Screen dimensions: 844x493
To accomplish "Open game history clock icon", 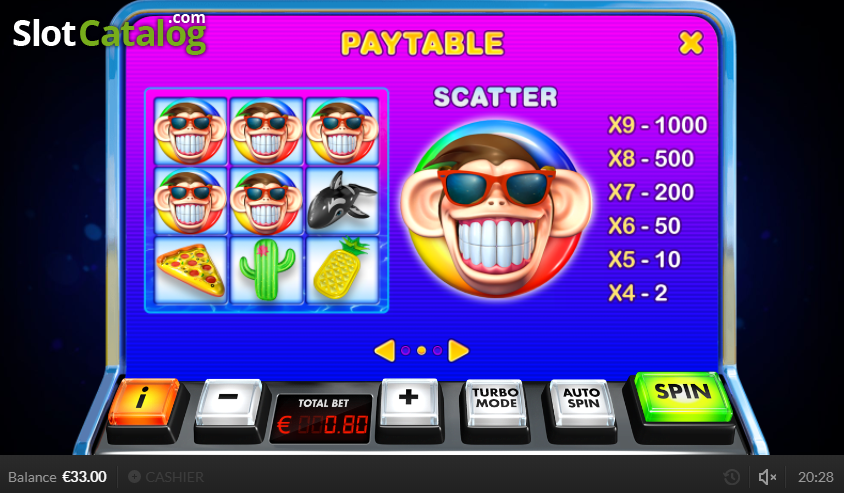I will [x=732, y=477].
